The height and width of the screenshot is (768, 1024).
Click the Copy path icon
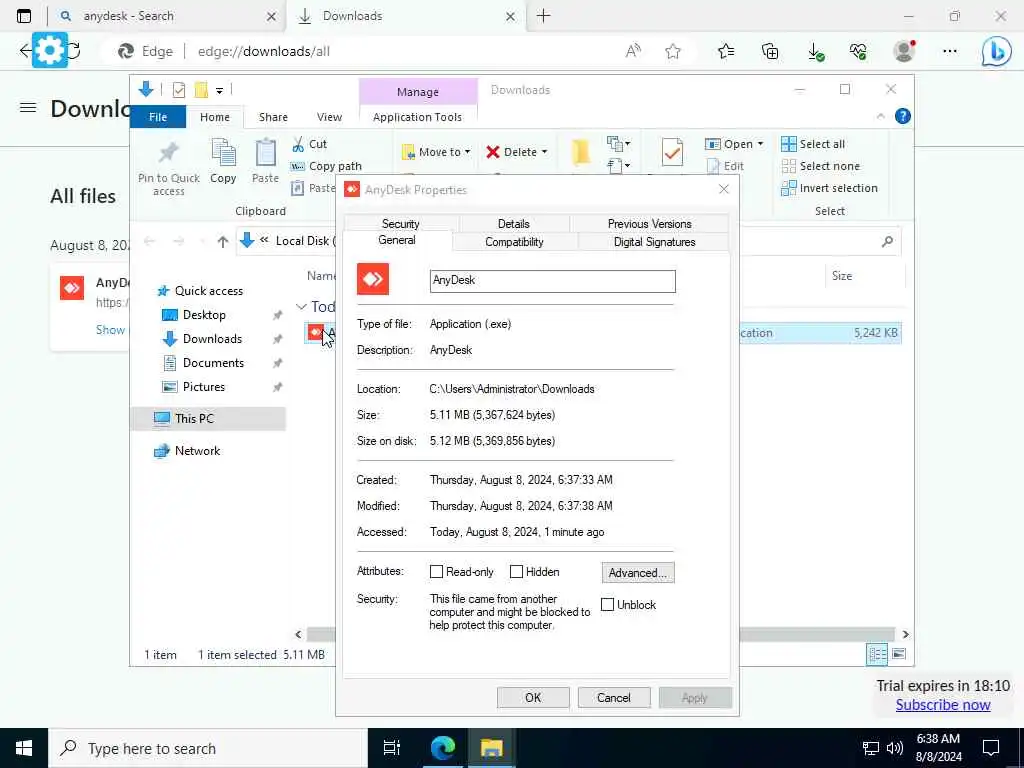pos(298,166)
